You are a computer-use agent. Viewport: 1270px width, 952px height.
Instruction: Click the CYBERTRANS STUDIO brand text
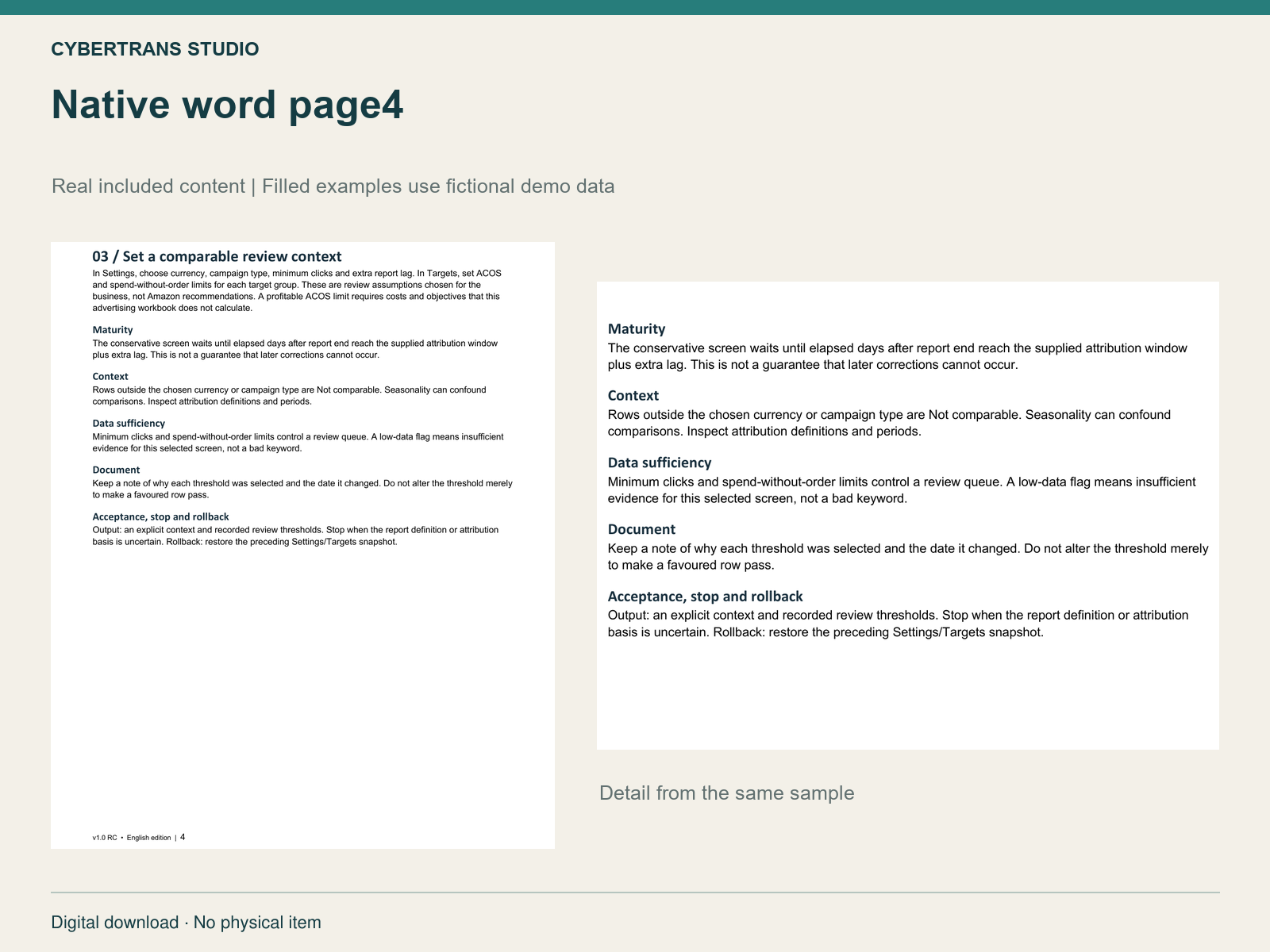click(155, 49)
